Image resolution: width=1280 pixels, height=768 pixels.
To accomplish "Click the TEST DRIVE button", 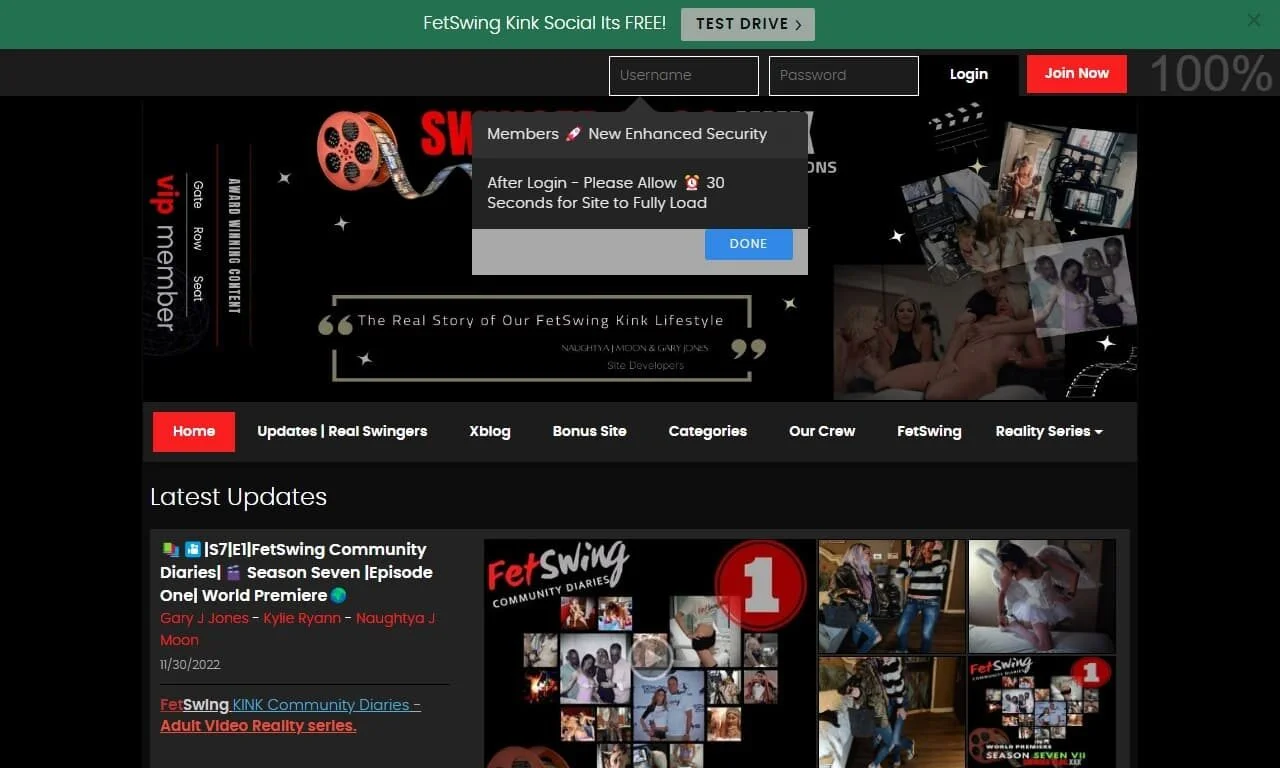I will coord(748,24).
